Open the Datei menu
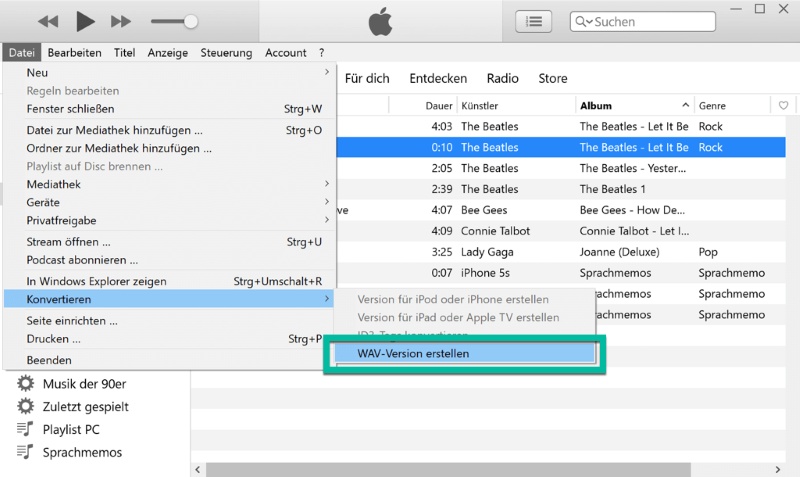Image resolution: width=800 pixels, height=477 pixels. tap(21, 53)
